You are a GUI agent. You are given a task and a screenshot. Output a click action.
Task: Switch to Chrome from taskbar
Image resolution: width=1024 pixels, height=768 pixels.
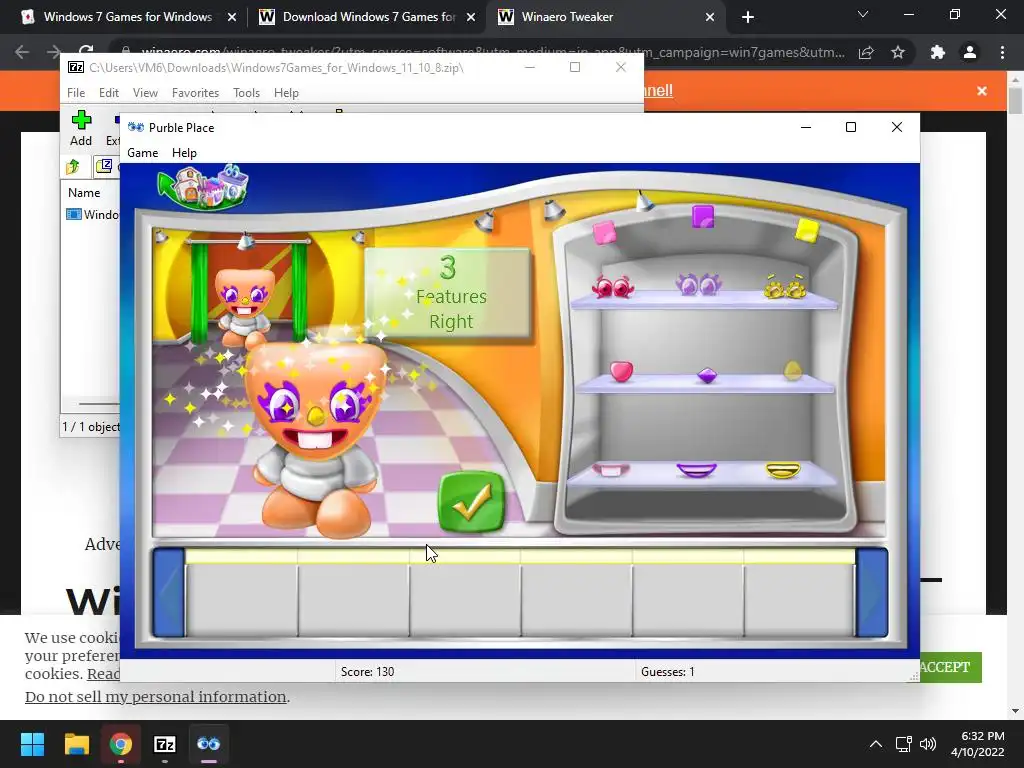pyautogui.click(x=121, y=744)
